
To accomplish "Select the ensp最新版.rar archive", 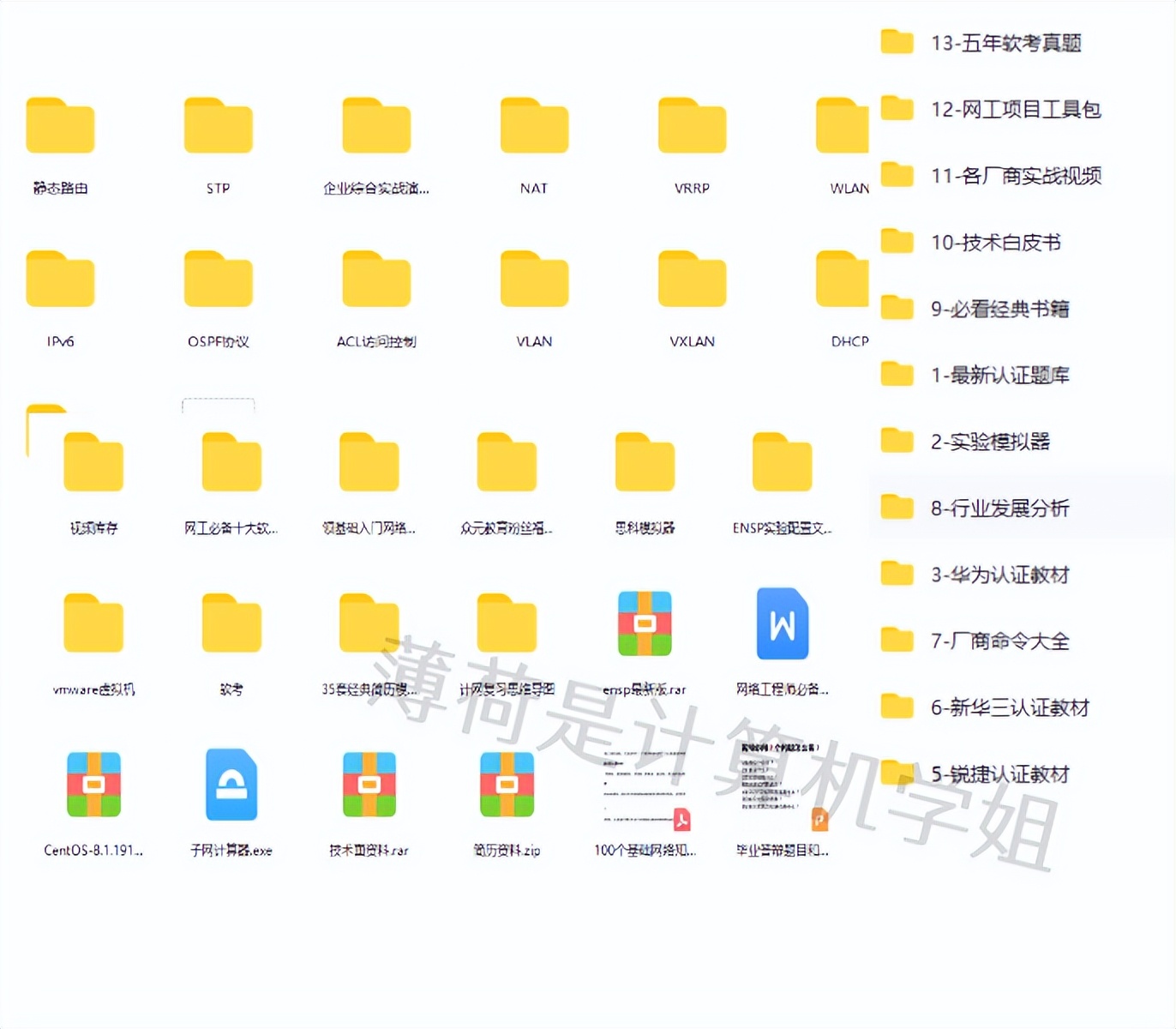I will 644,624.
